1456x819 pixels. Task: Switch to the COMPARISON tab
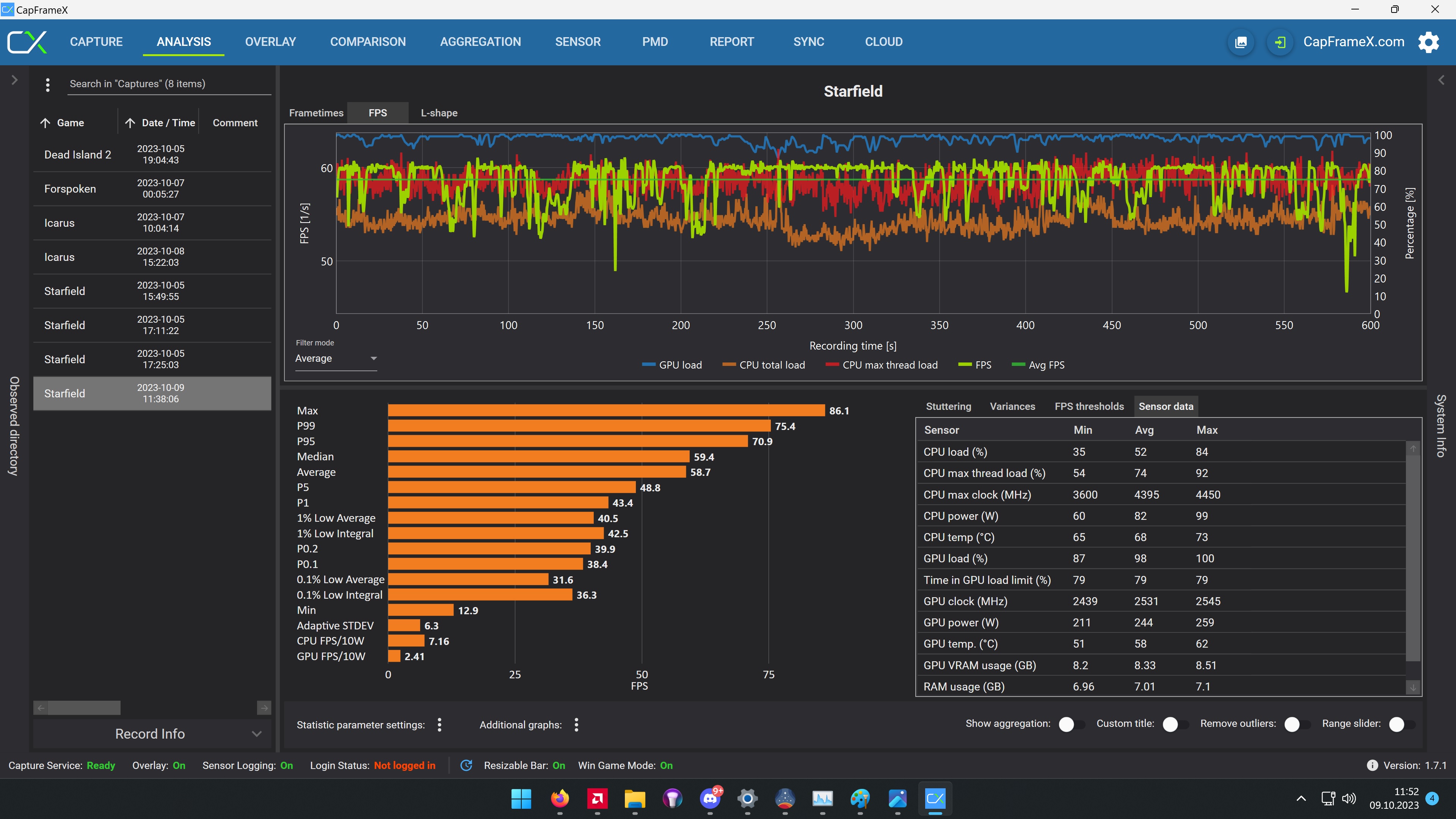367,42
